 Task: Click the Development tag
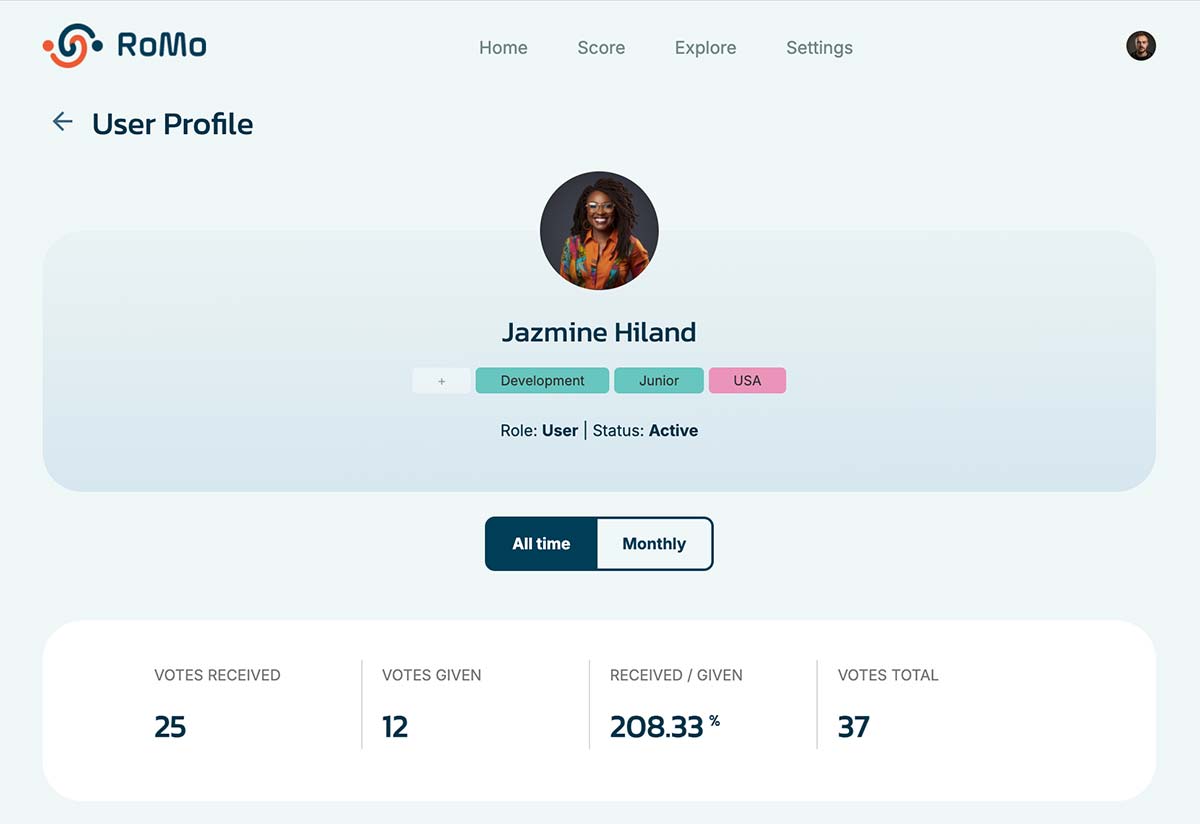click(542, 381)
